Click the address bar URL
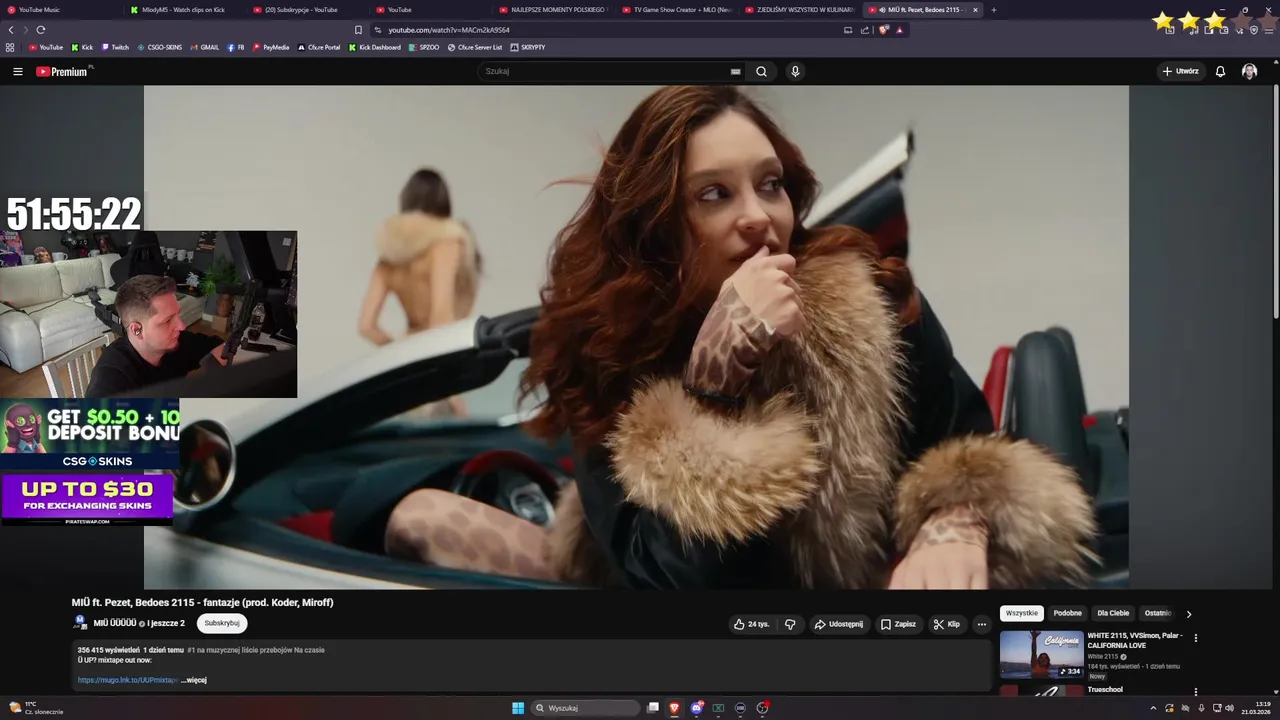Viewport: 1280px width, 720px height. pos(449,30)
